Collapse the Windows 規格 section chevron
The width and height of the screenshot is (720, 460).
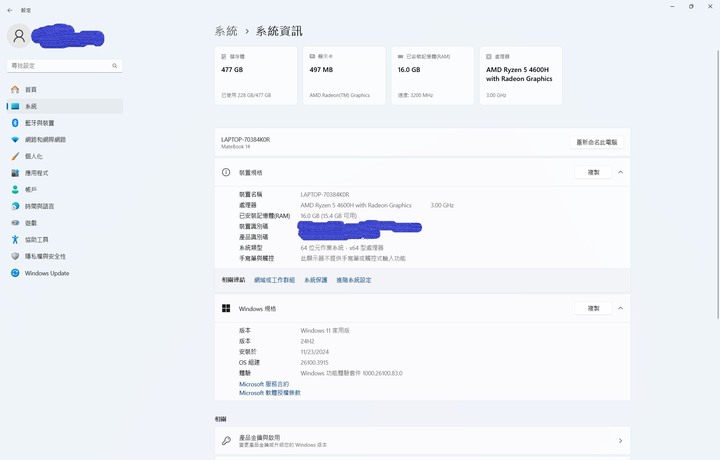(x=620, y=308)
